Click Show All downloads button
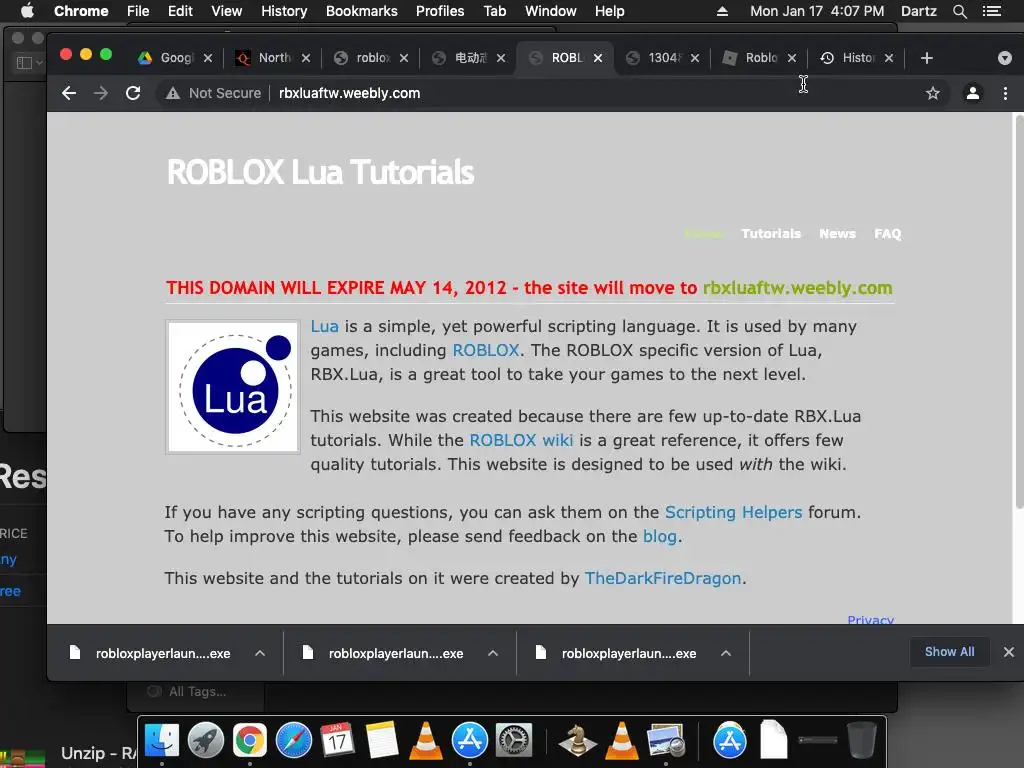The height and width of the screenshot is (768, 1024). [x=950, y=652]
